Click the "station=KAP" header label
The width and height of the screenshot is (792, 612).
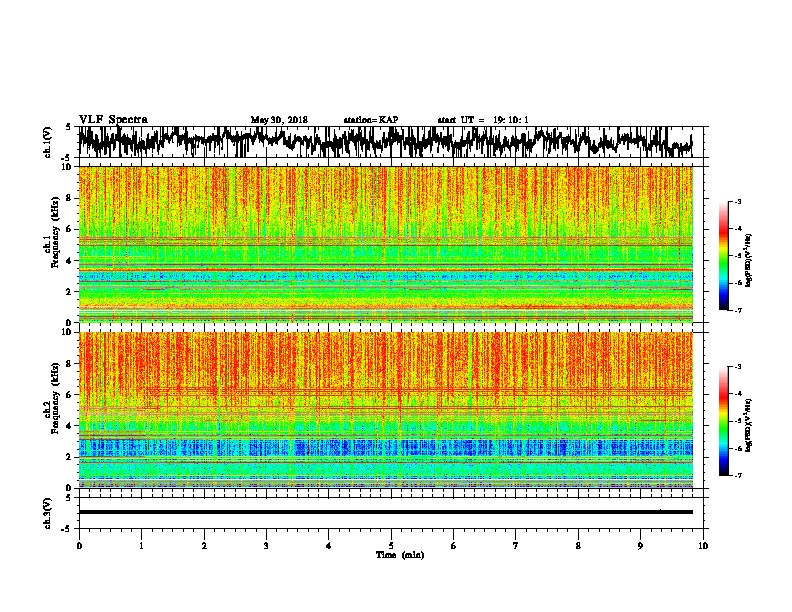tap(371, 120)
